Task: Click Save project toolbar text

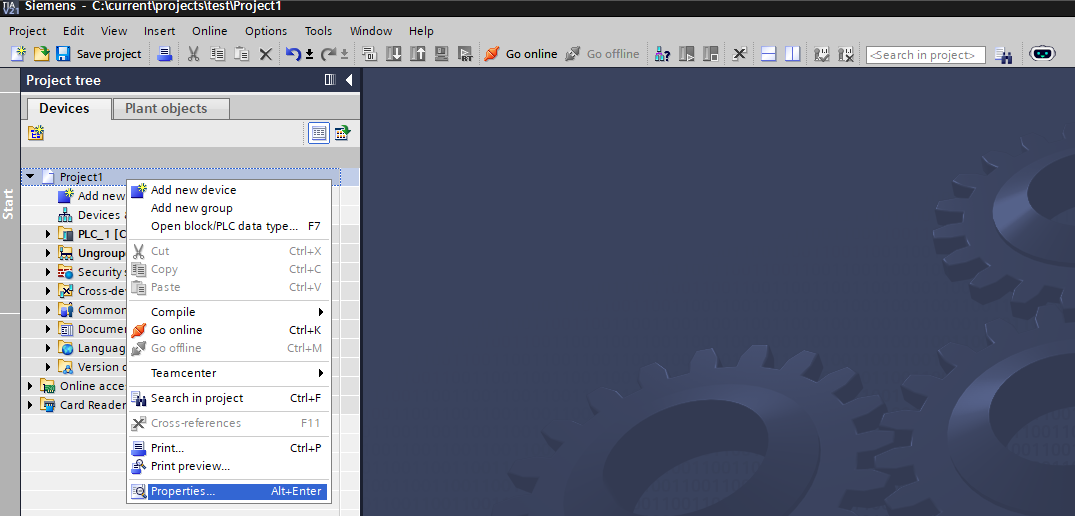Action: [x=108, y=54]
